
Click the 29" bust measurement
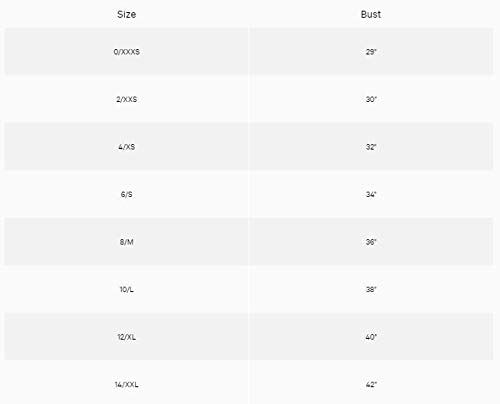[x=371, y=52]
